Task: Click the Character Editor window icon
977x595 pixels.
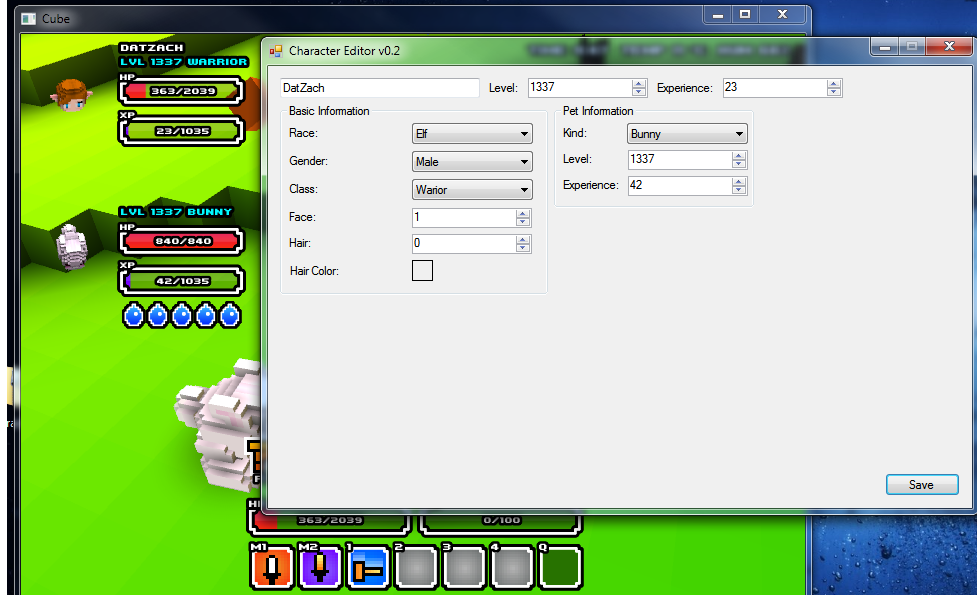Action: pos(276,51)
